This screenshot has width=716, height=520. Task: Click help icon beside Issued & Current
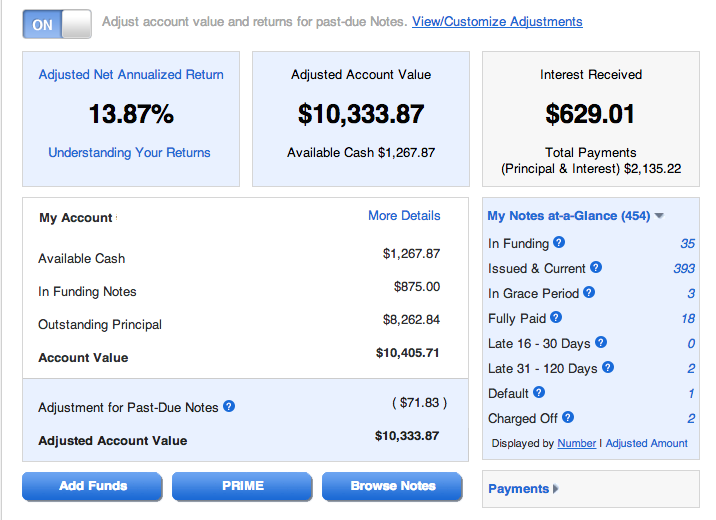(596, 267)
